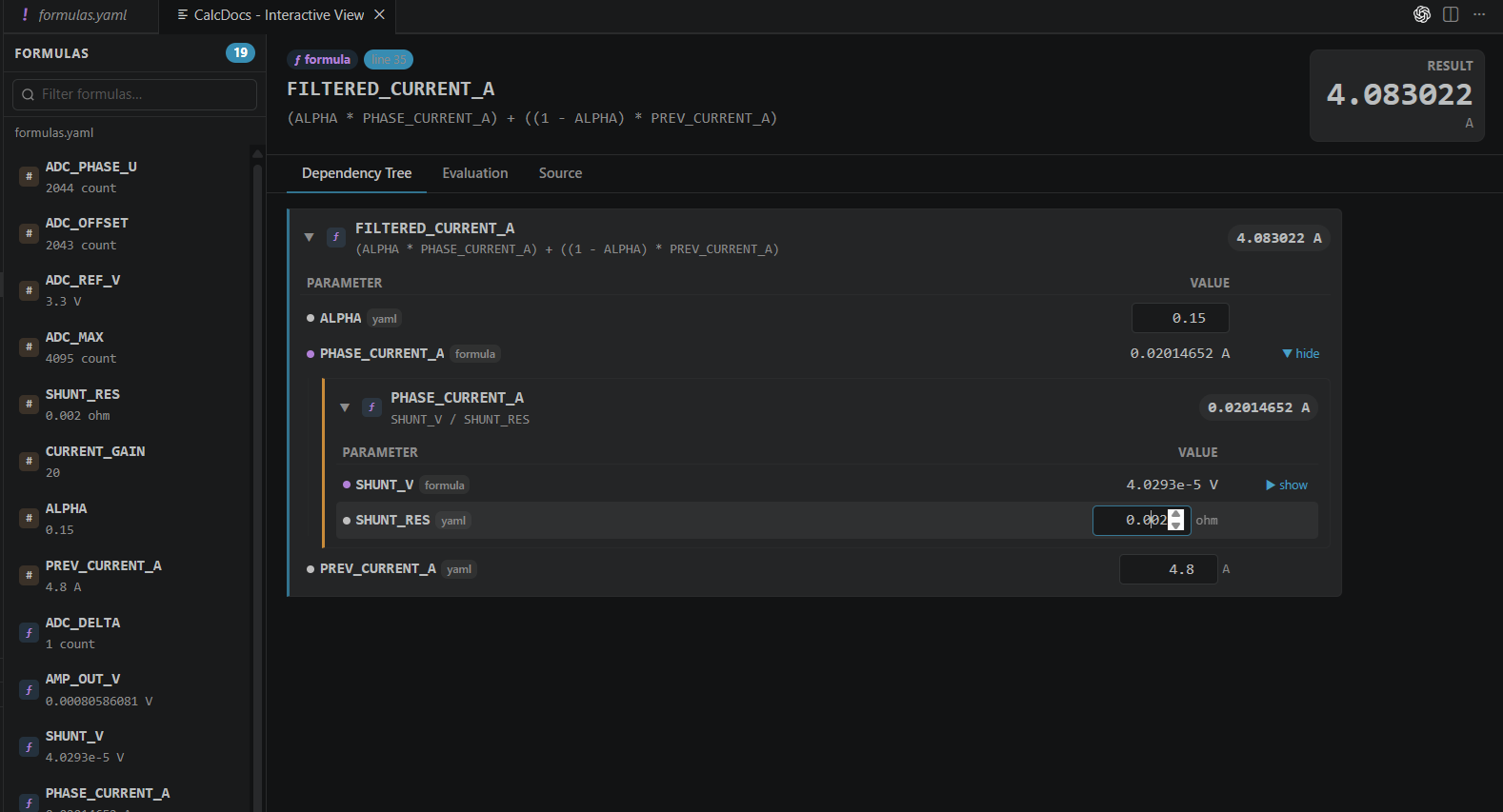Click the yaml tag next to ALPHA
1503x812 pixels.
click(x=384, y=318)
